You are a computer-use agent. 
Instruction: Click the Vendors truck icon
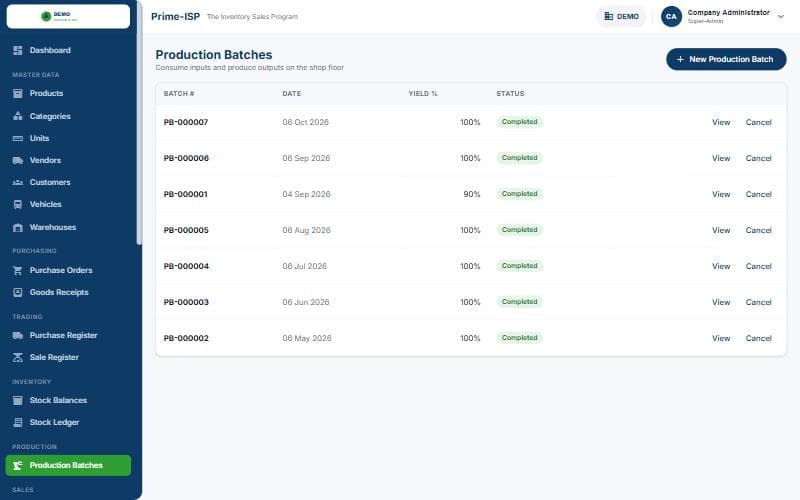(18, 160)
